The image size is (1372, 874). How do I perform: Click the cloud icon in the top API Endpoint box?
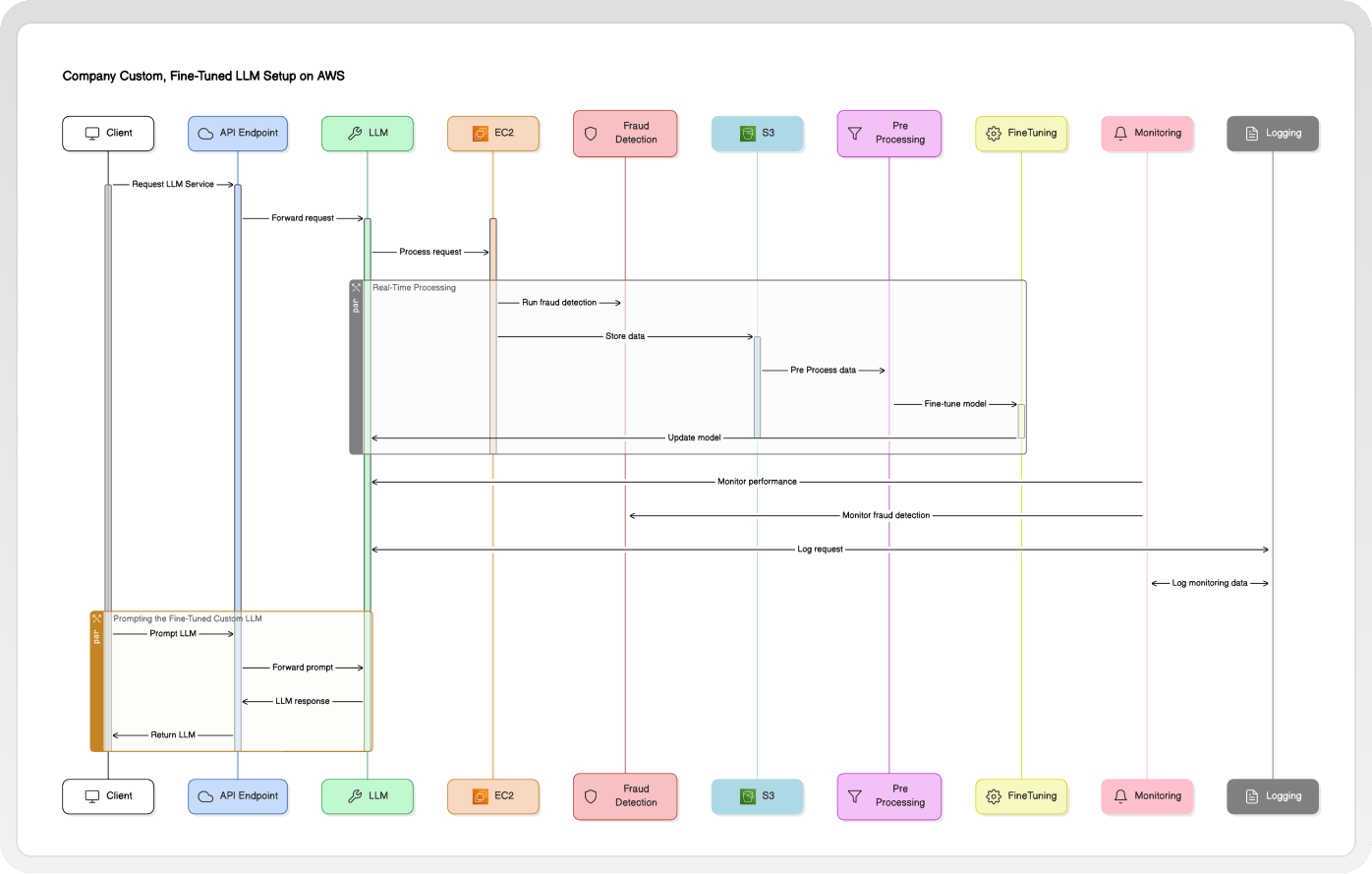click(205, 134)
